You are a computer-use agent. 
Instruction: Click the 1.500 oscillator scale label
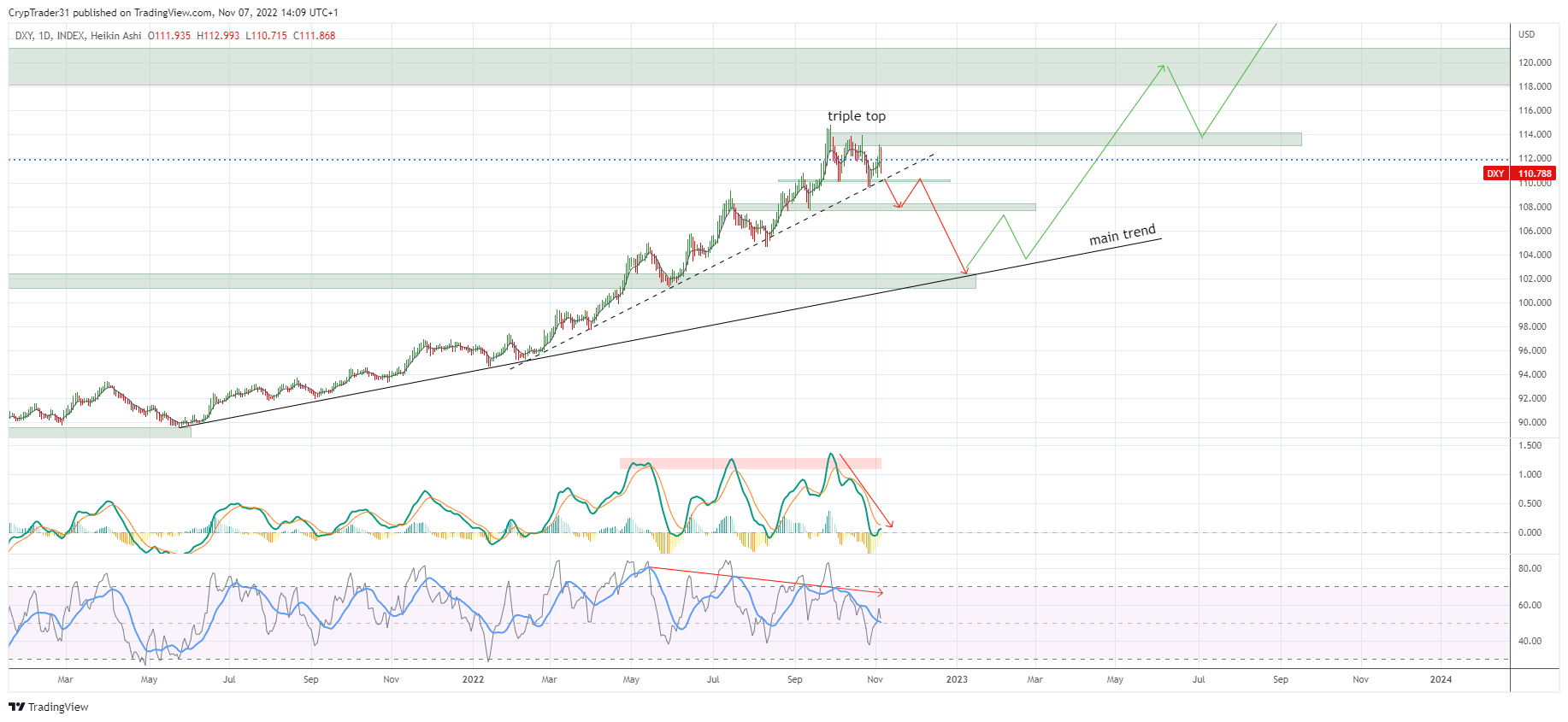1530,445
